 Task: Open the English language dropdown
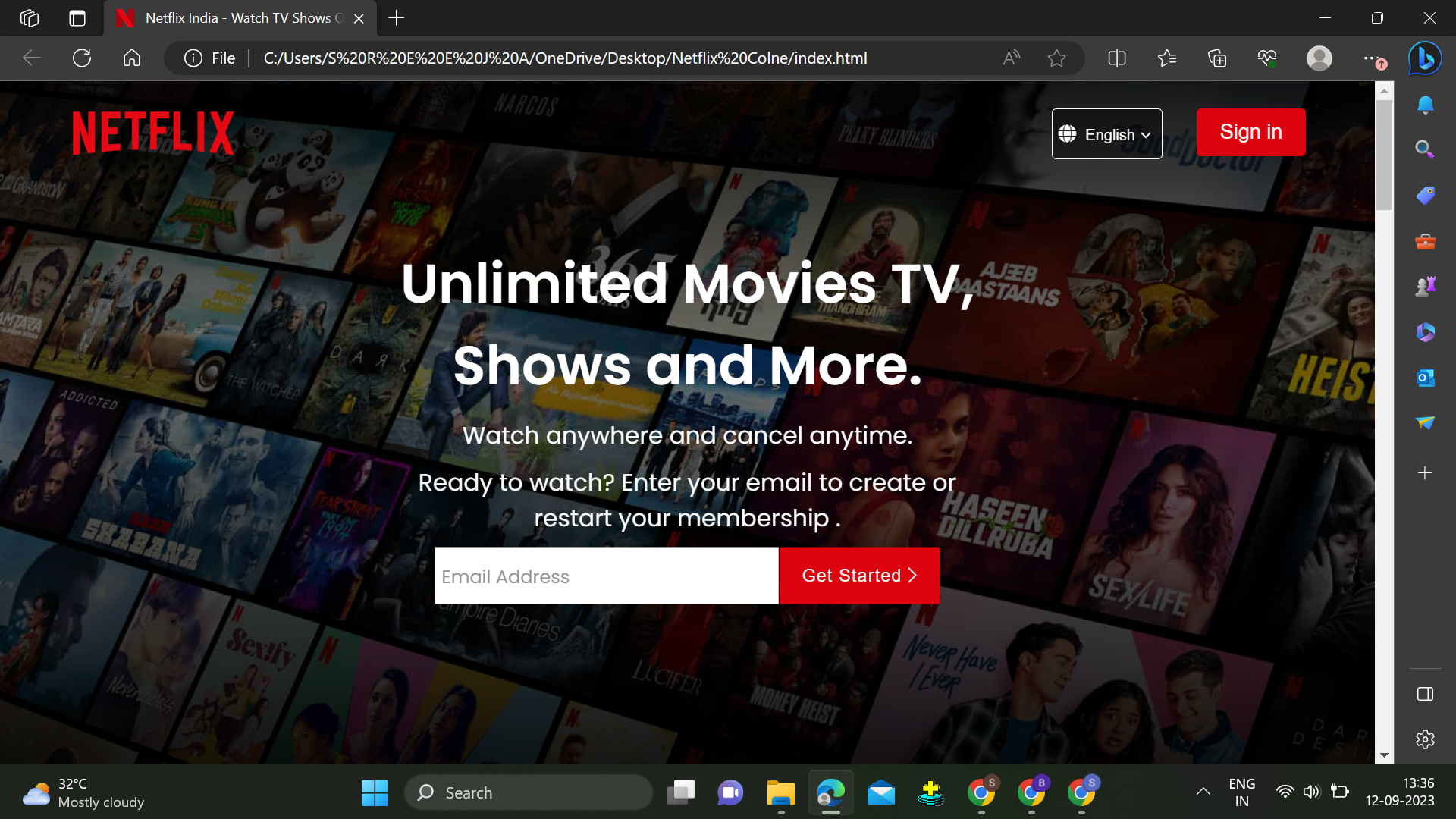1106,133
